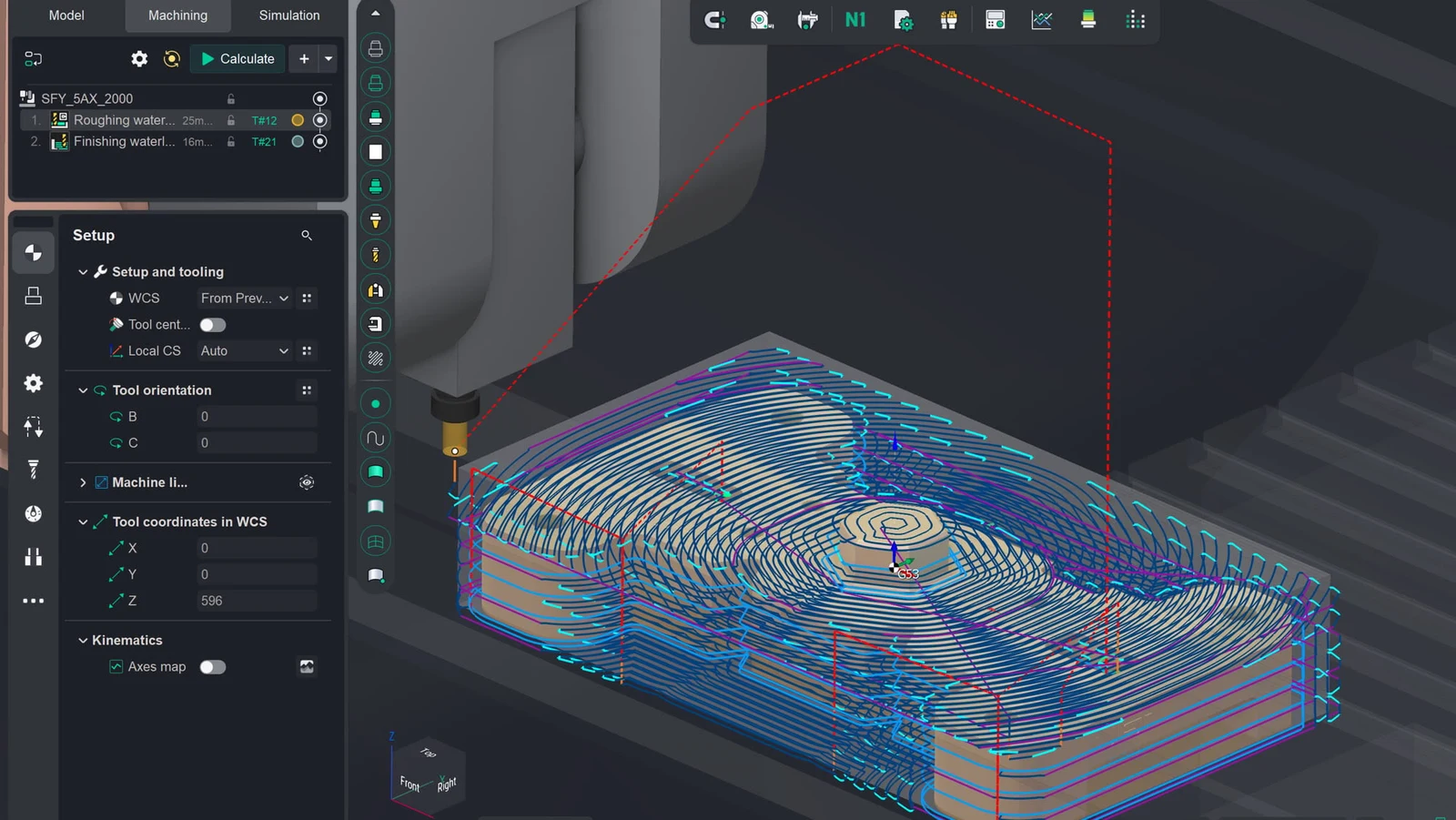
Task: Expand the Machine limits section
Action: click(x=83, y=482)
